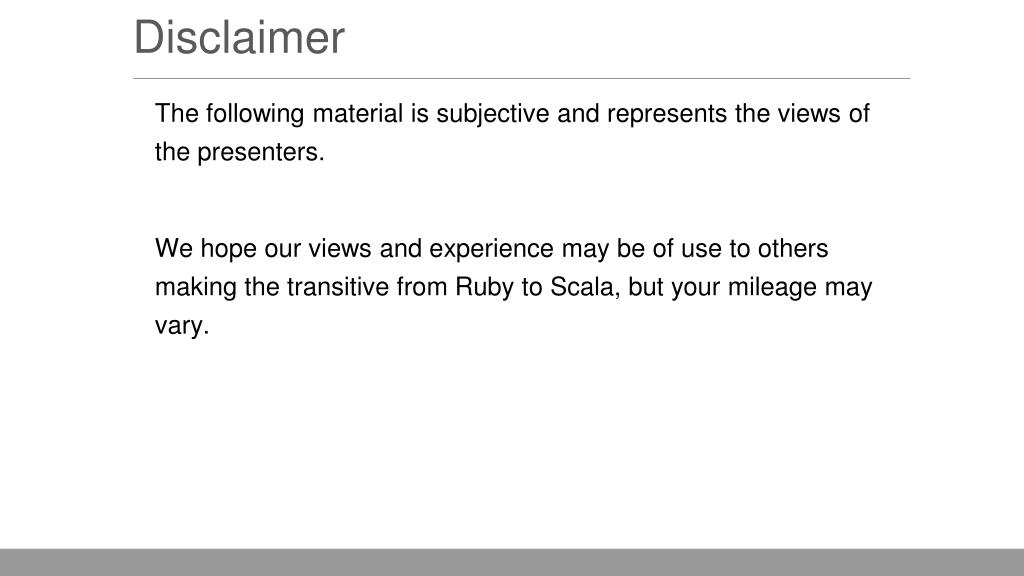Screen dimensions: 1024x576
Task: Click the gray footer bar at bottom
Action: pyautogui.click(x=512, y=562)
